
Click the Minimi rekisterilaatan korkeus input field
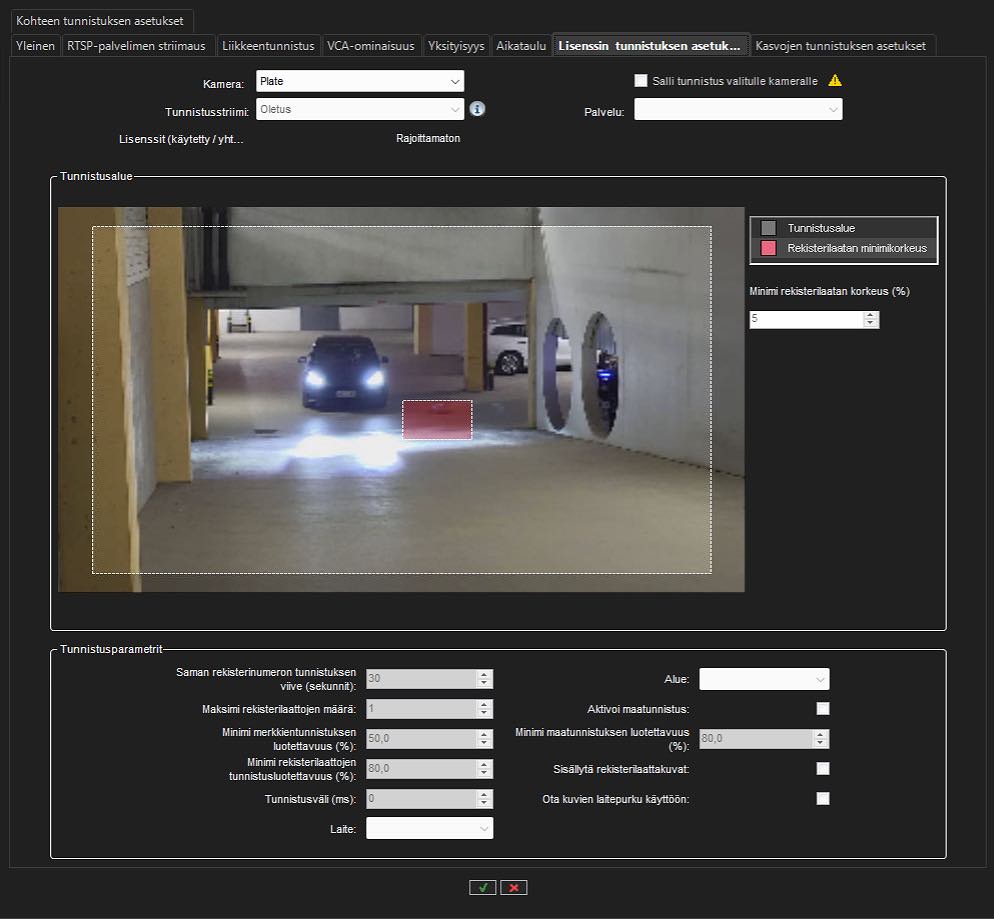pos(806,319)
